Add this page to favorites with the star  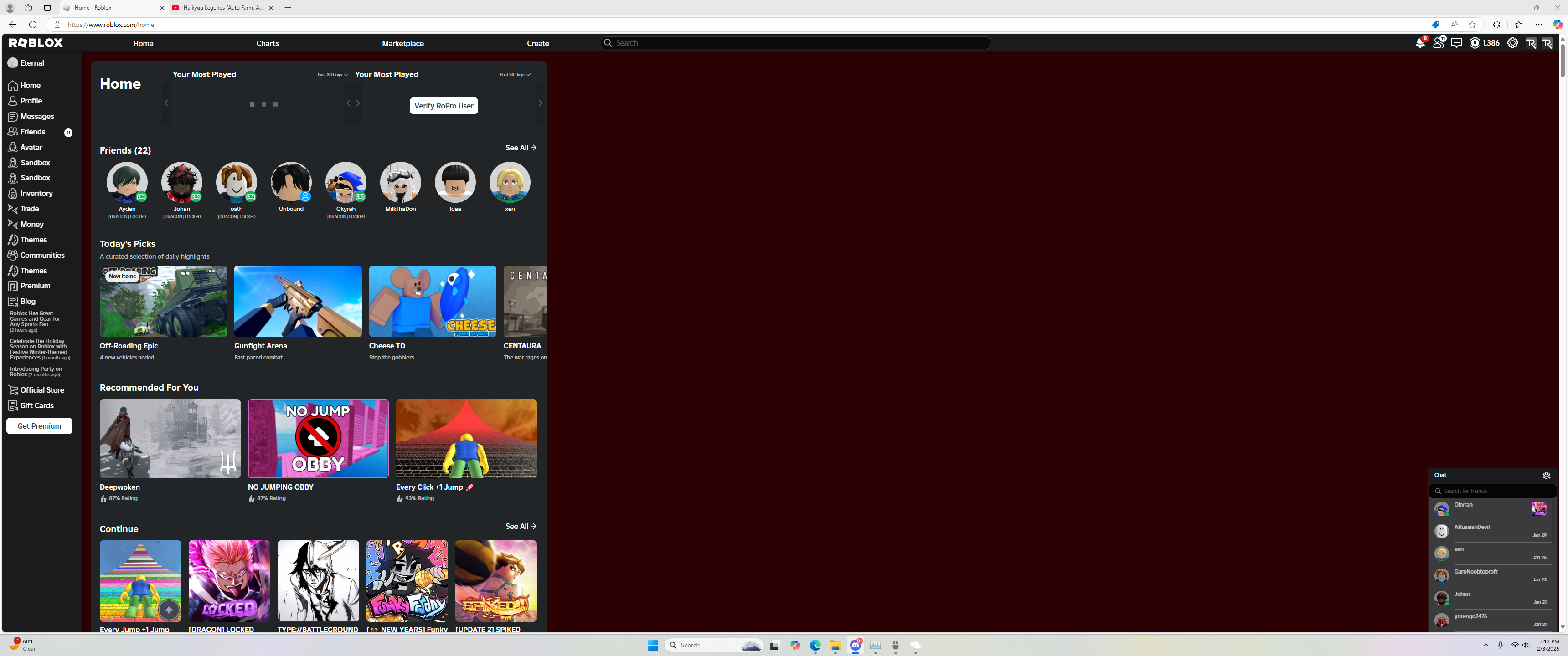(x=1472, y=24)
